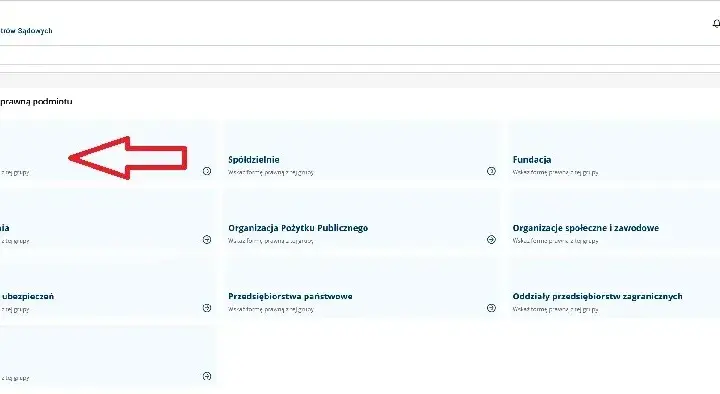Click the circled arrow on Organizacja Pożytku Publicznego card
Screen dimensions: 720x394
coord(491,240)
